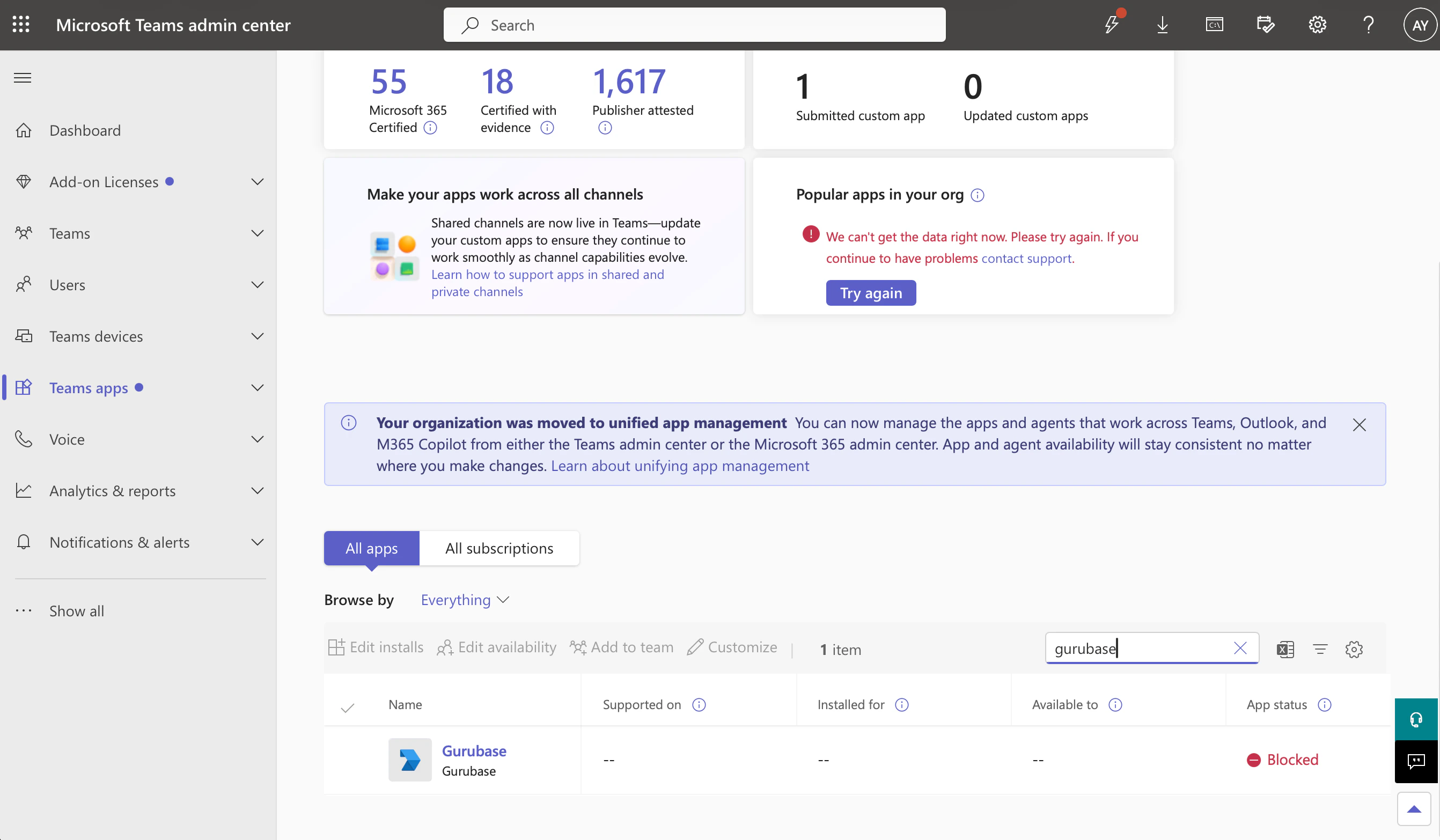Click Edit installs toolbar item
Viewport: 1440px width, 840px height.
pos(376,647)
